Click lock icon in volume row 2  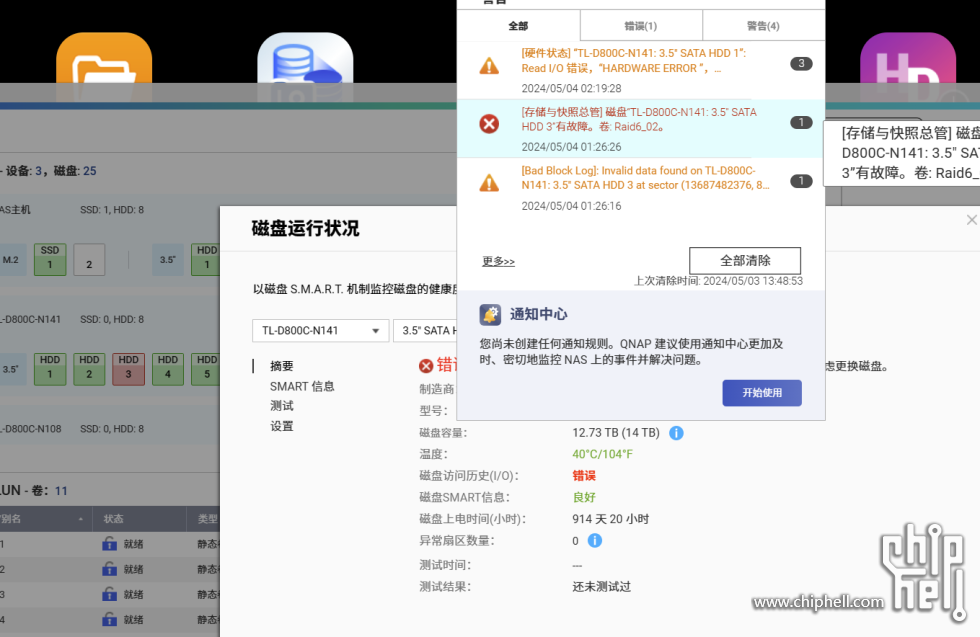pos(109,569)
